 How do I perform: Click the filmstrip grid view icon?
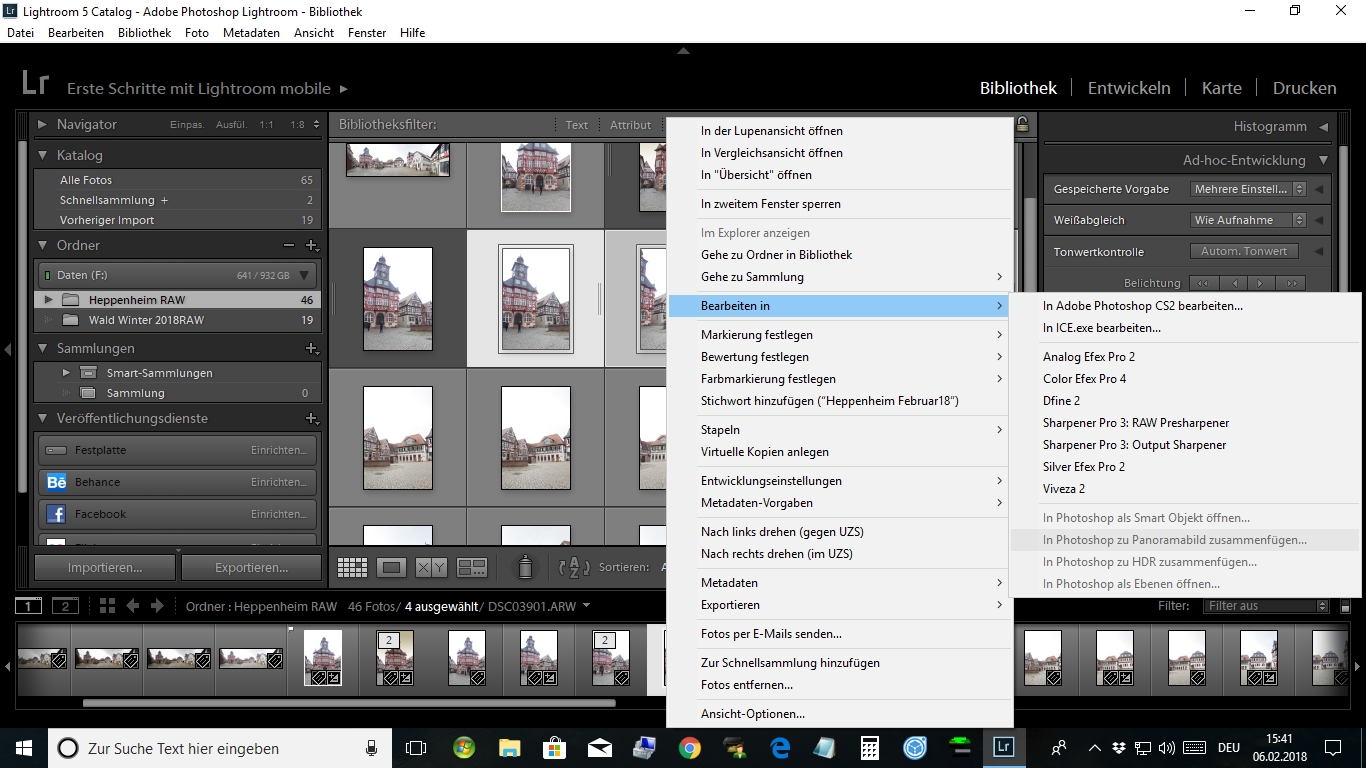tap(107, 606)
